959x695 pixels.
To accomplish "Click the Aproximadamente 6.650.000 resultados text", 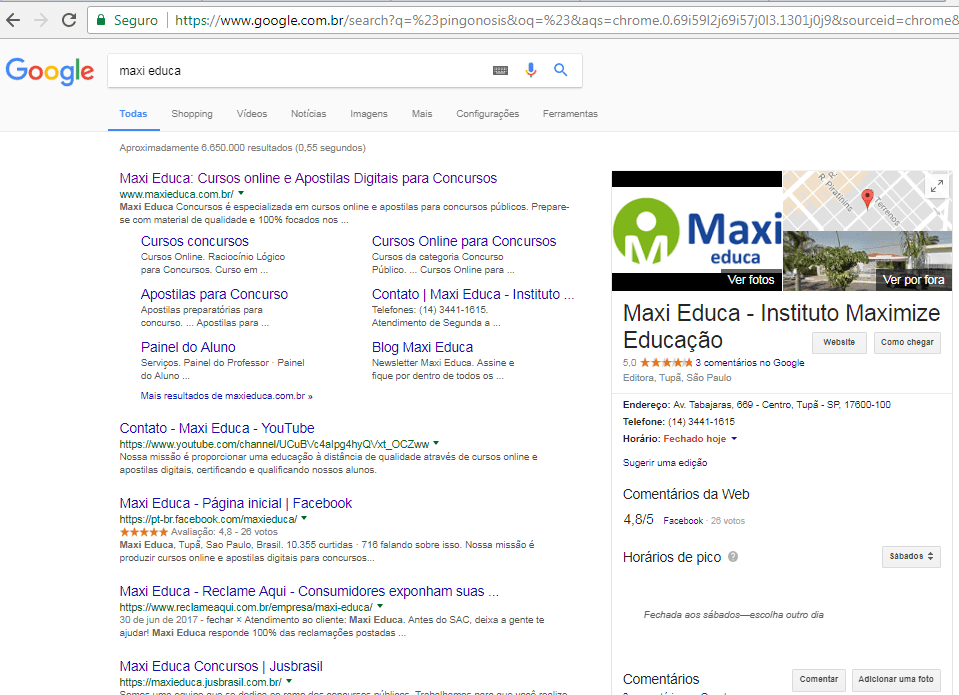I will pos(242,148).
